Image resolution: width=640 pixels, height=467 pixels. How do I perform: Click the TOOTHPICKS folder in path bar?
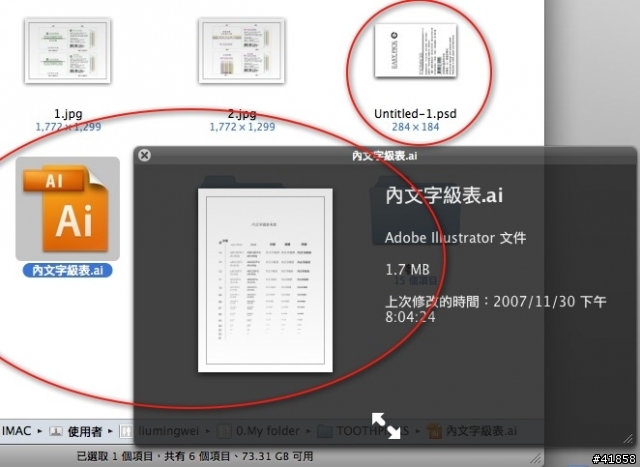point(363,431)
